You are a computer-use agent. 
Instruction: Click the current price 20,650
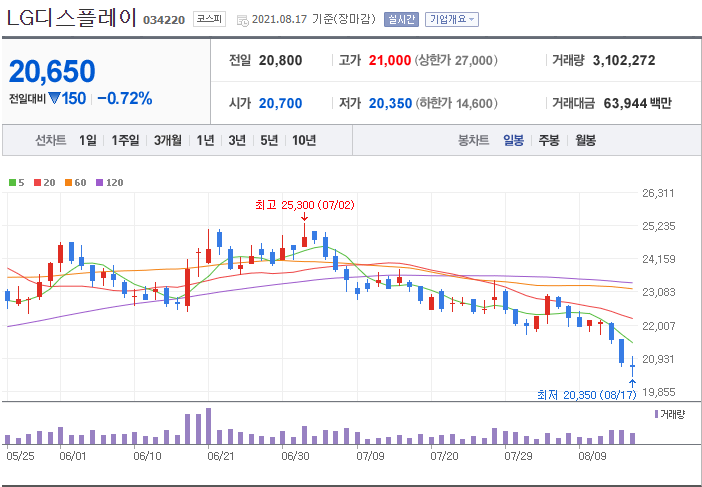coord(52,71)
